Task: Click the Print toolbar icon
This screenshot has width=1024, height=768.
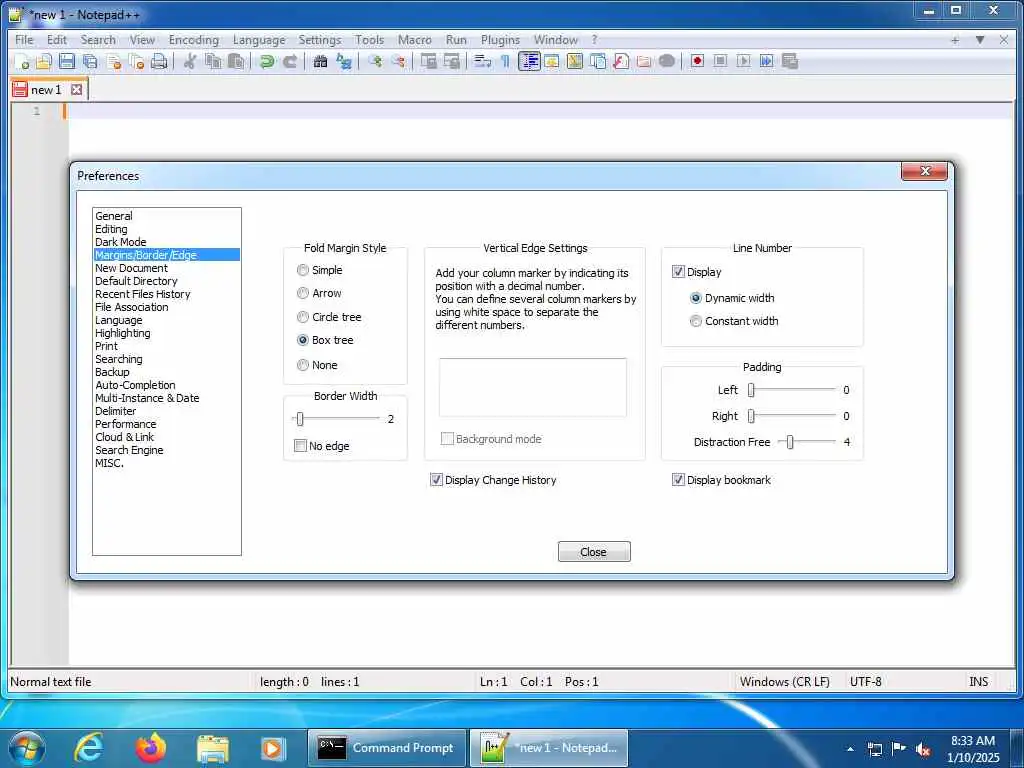Action: pos(159,61)
